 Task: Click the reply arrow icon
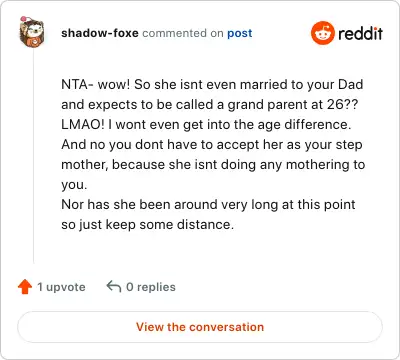click(x=114, y=286)
